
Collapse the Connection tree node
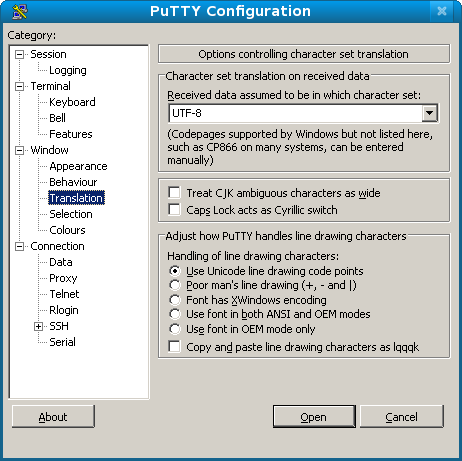coord(20,246)
